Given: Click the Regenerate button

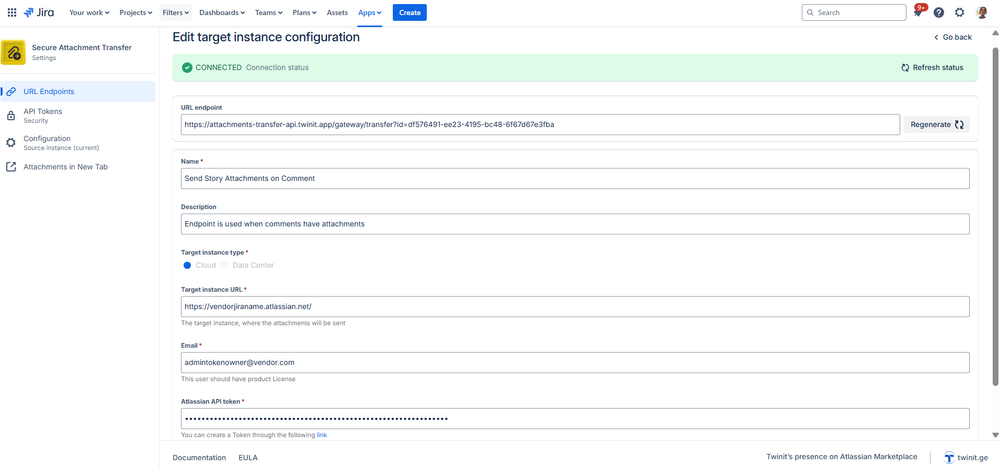Looking at the screenshot, I should [937, 125].
